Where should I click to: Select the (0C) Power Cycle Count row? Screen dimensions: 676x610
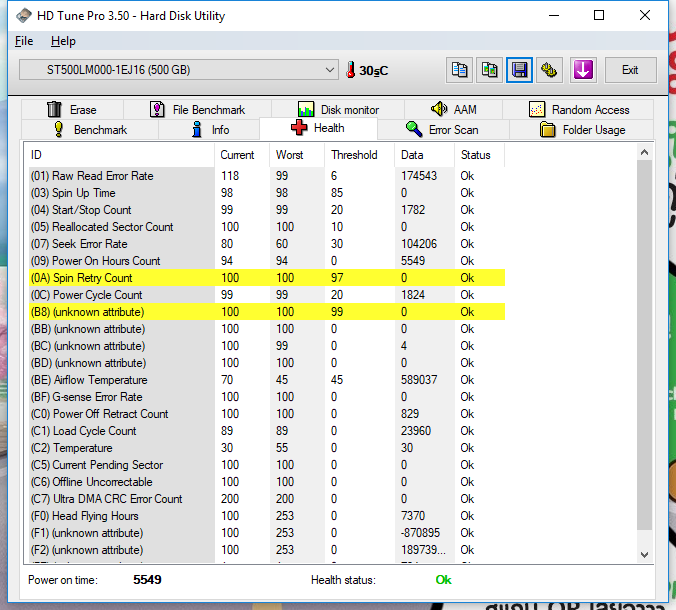[267, 295]
